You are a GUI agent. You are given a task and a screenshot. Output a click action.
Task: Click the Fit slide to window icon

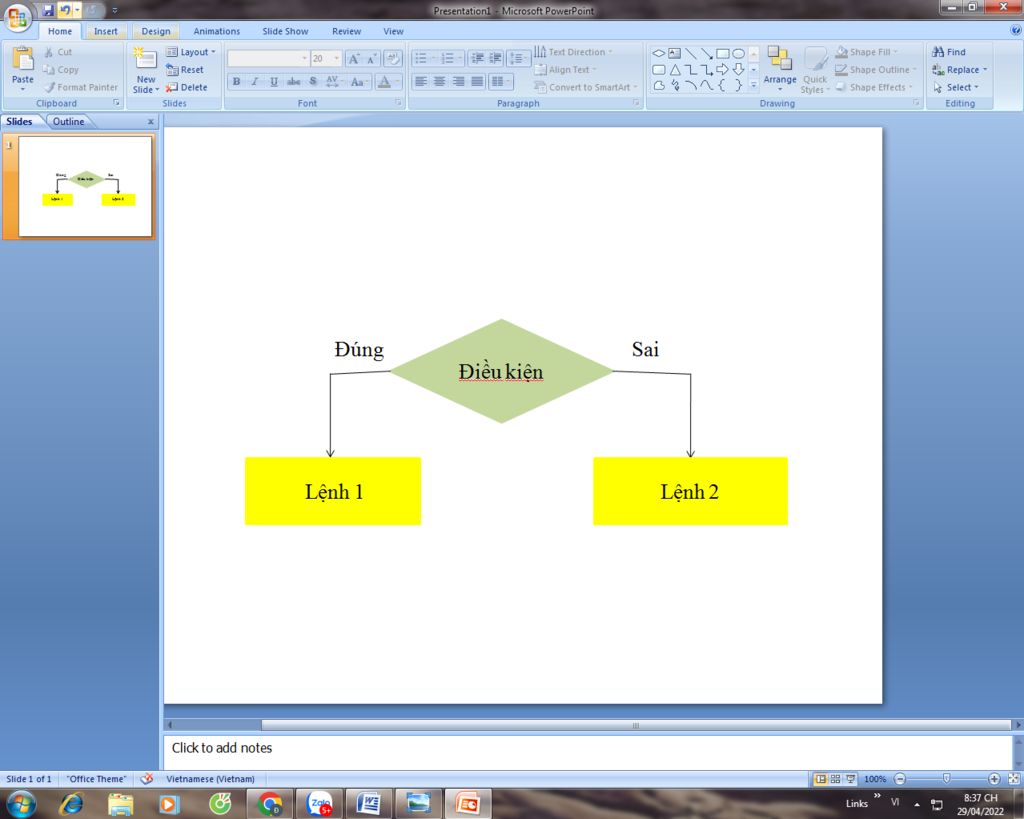(x=1014, y=779)
